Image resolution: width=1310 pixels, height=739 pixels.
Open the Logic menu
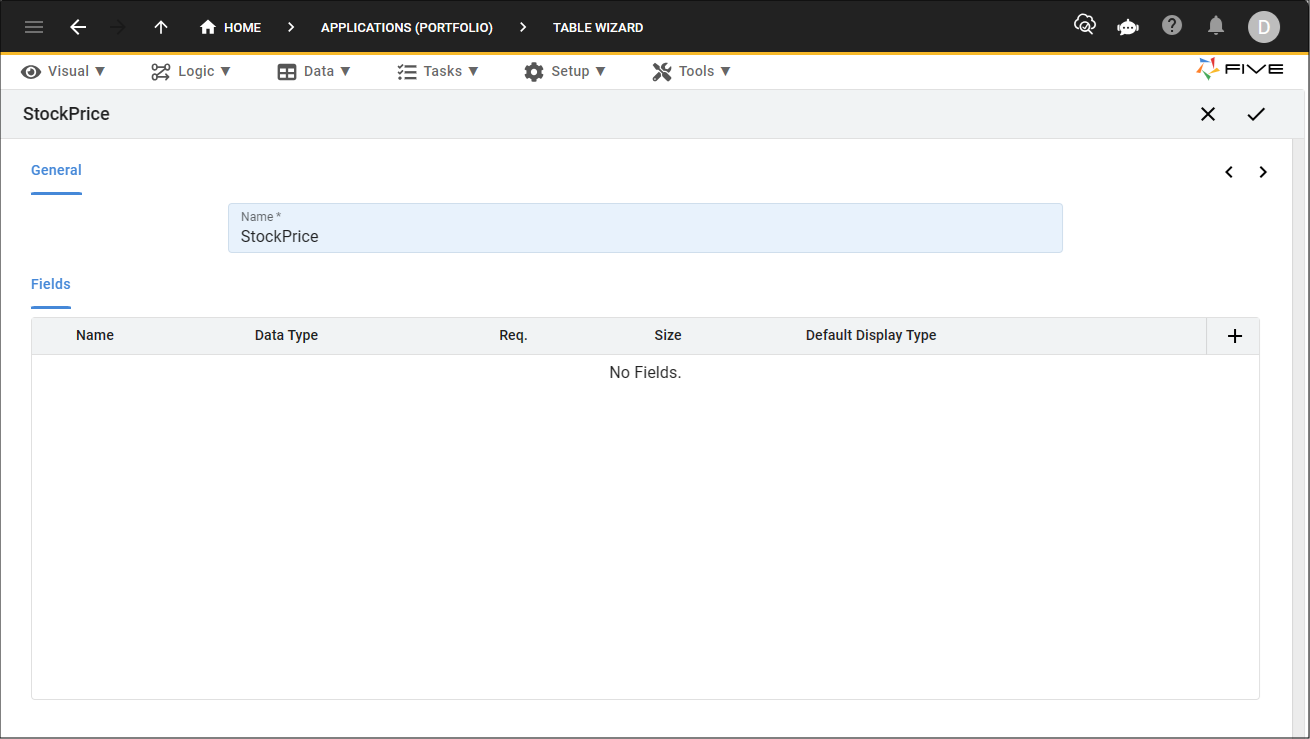coord(191,71)
